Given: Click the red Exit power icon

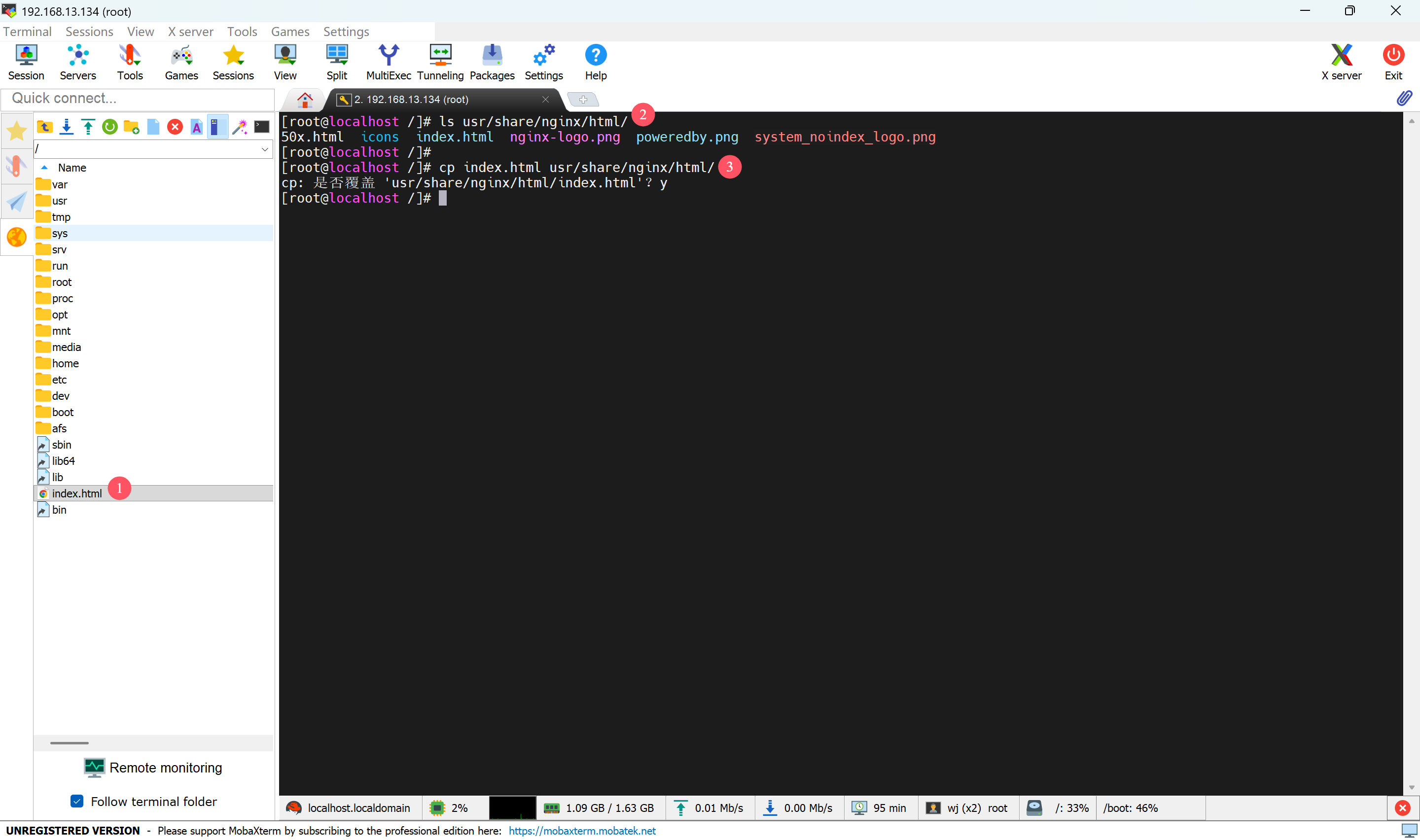Looking at the screenshot, I should tap(1393, 62).
